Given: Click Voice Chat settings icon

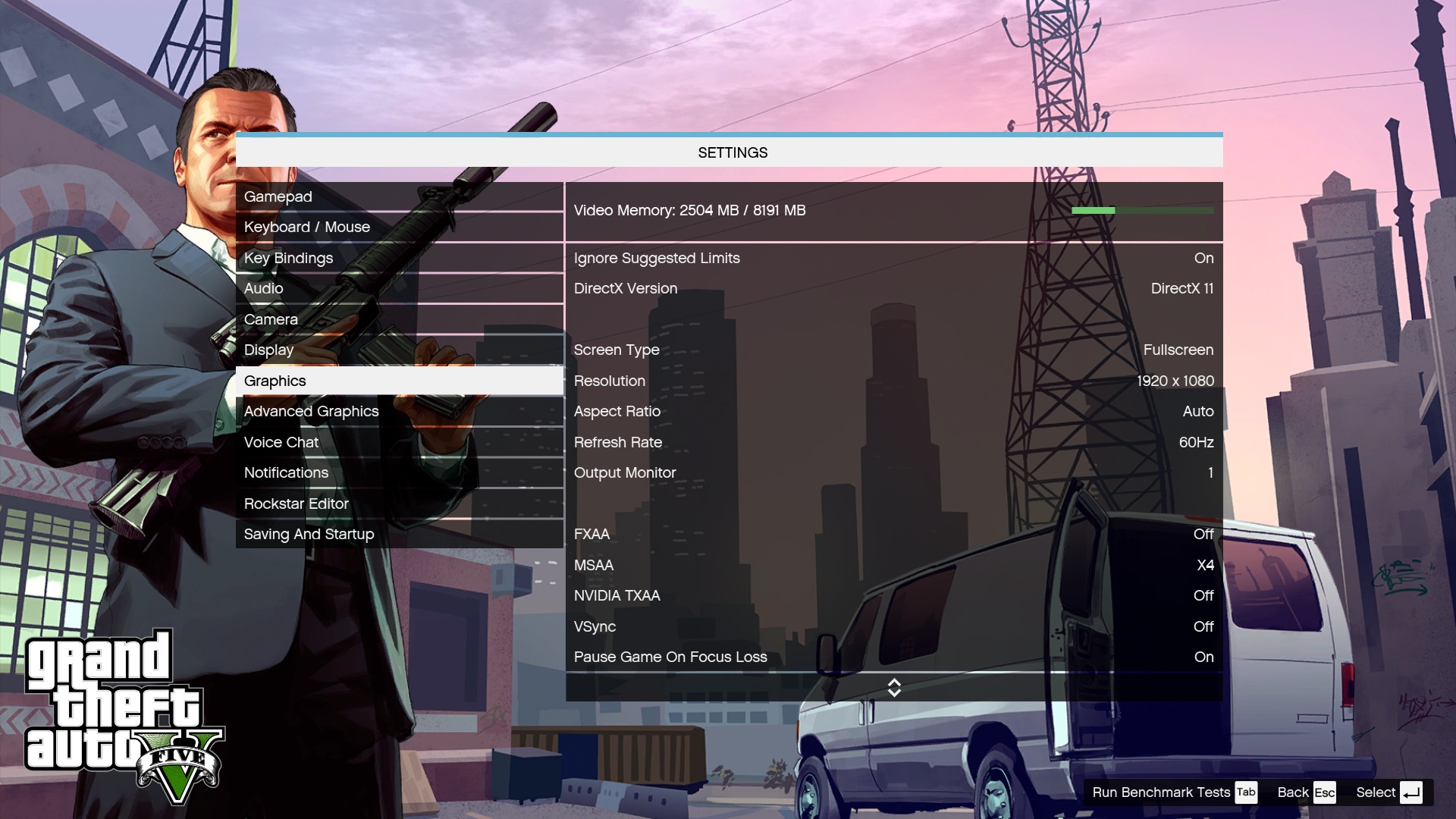Looking at the screenshot, I should click(280, 442).
